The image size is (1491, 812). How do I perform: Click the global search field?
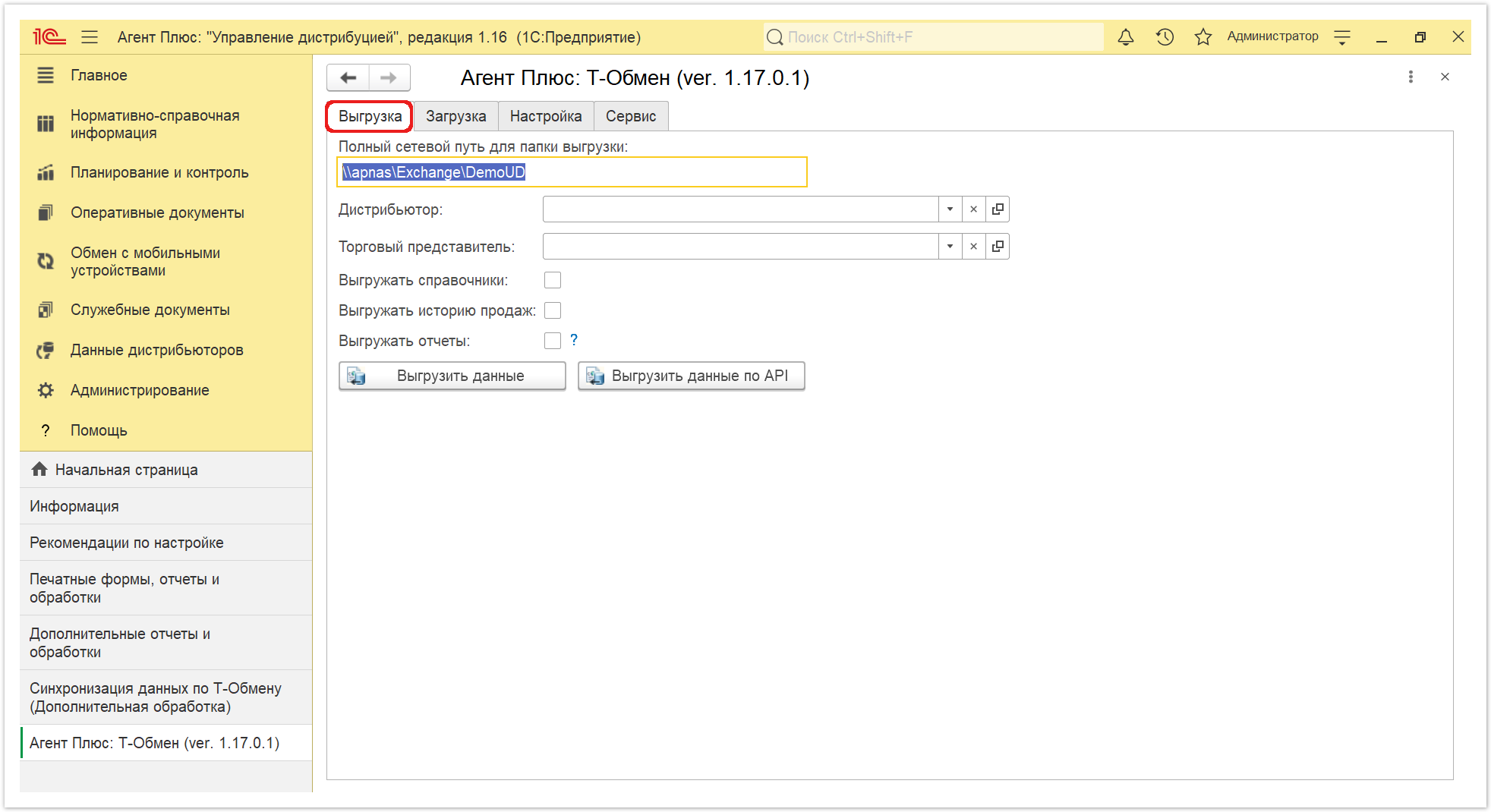click(933, 37)
